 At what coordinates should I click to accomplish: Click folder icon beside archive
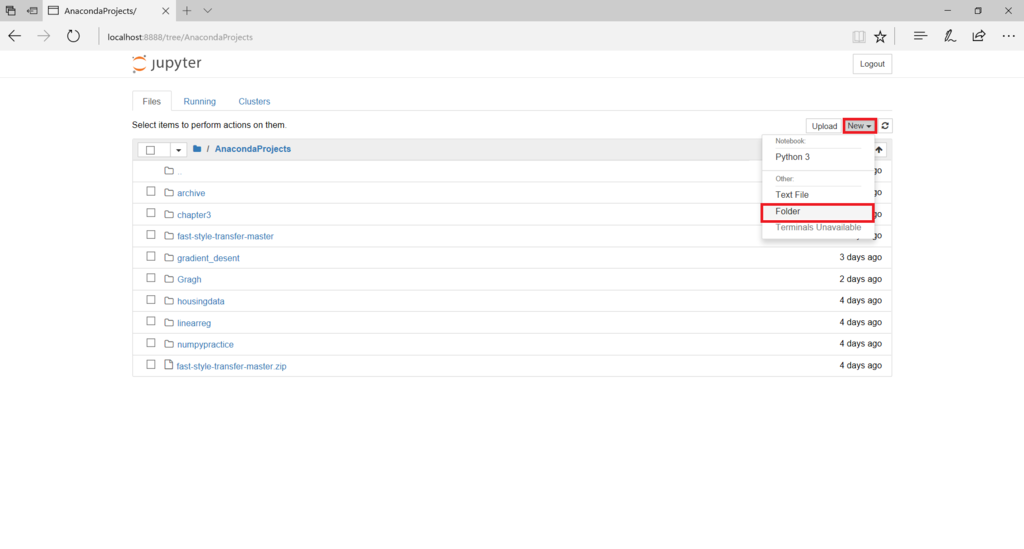(168, 193)
